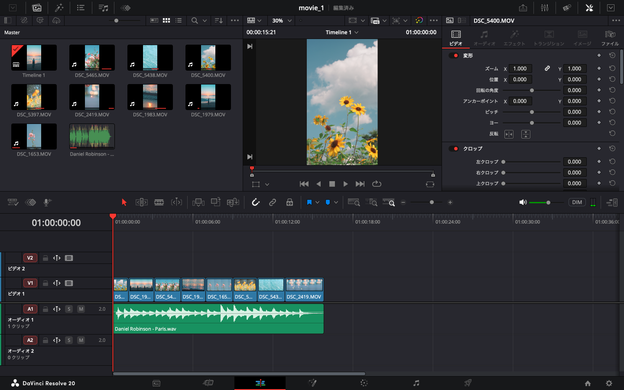This screenshot has height=390, width=624.
Task: Click the Custom Zoom icon
Action: [x=388, y=203]
